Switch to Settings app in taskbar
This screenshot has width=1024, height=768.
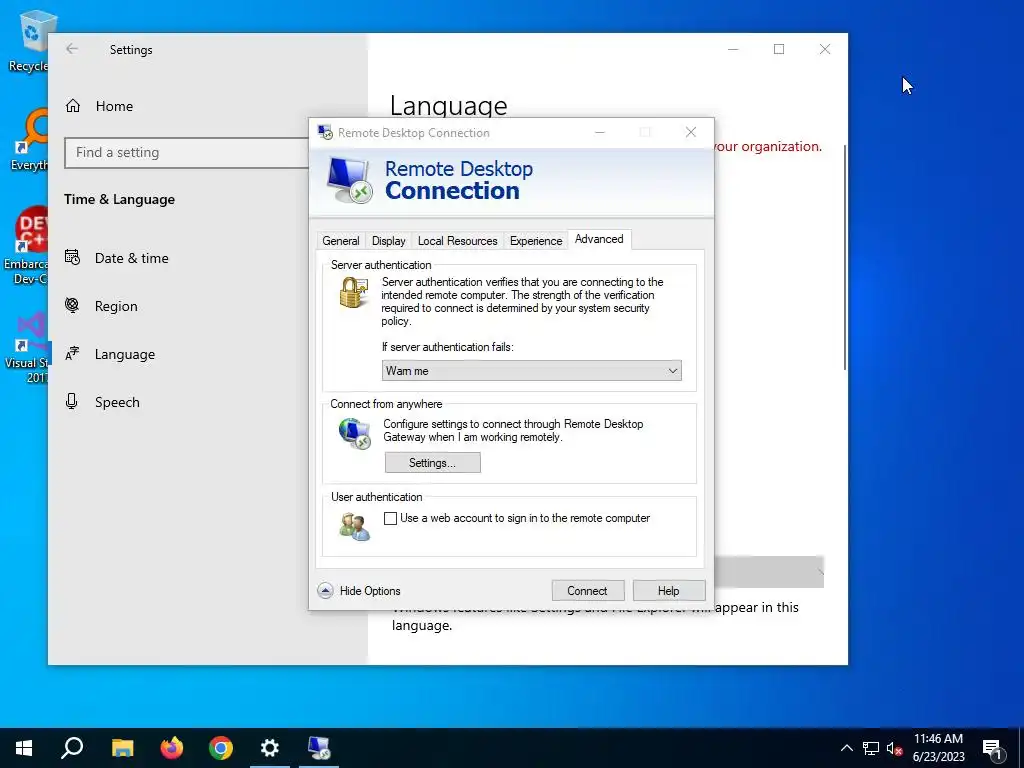click(270, 748)
